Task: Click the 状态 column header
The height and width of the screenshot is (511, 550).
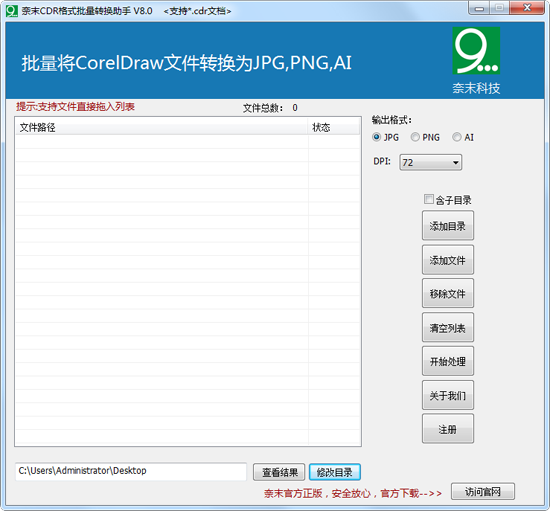Action: point(334,127)
